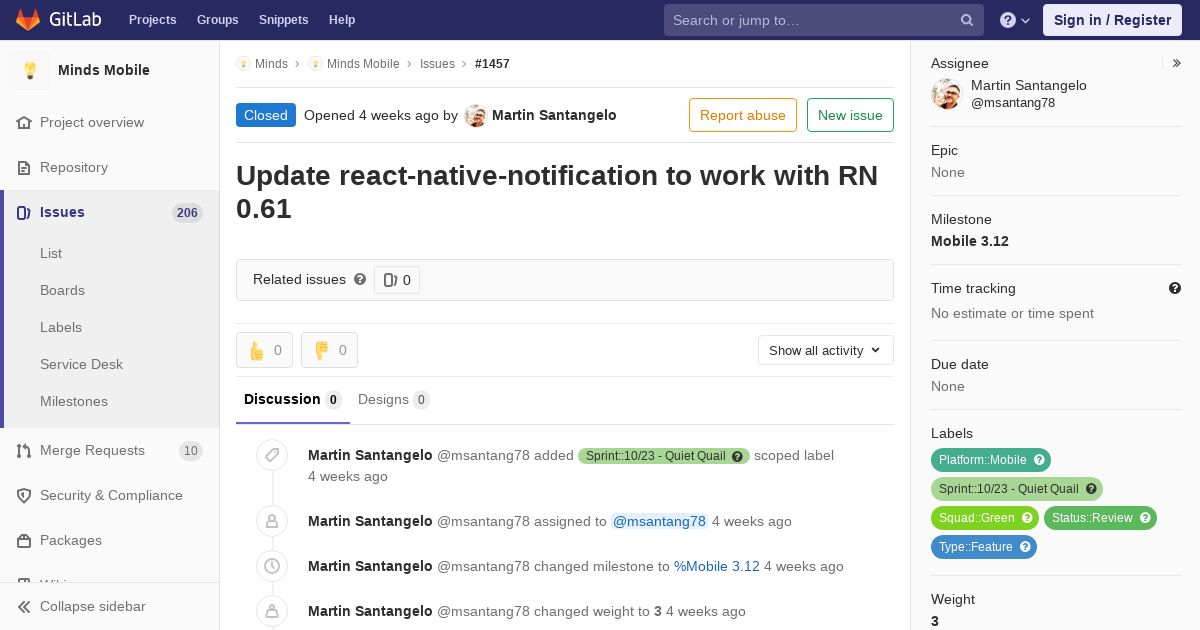This screenshot has height=630, width=1200.
Task: Click Status::Review label help icon
Action: [1145, 518]
